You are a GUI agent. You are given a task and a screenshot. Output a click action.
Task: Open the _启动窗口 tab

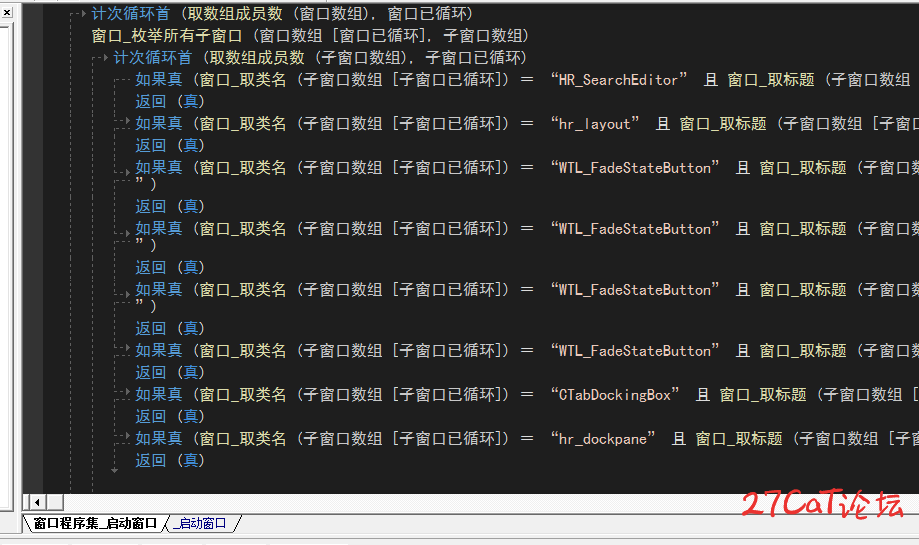click(x=202, y=523)
